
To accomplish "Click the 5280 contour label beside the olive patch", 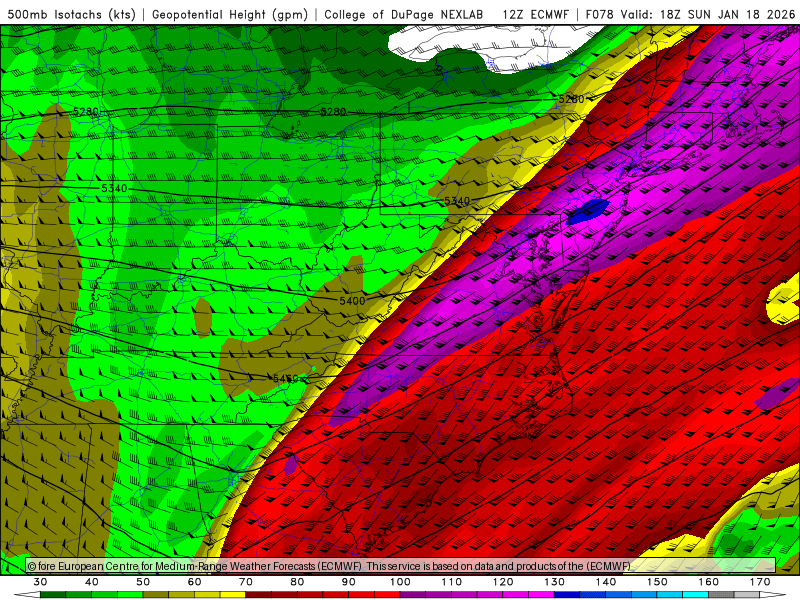I will click(85, 111).
